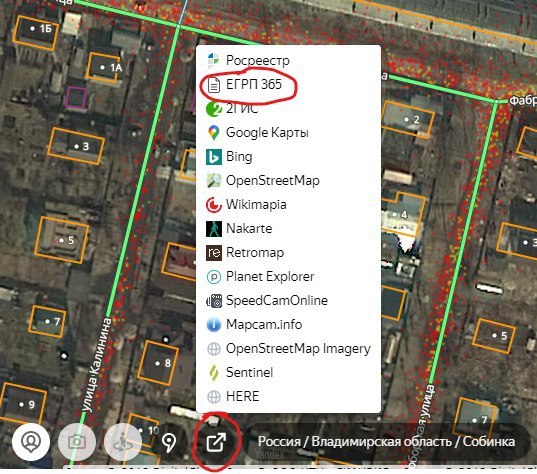The height and width of the screenshot is (474, 537).
Task: Click the Google Maps pin icon
Action: point(214,133)
